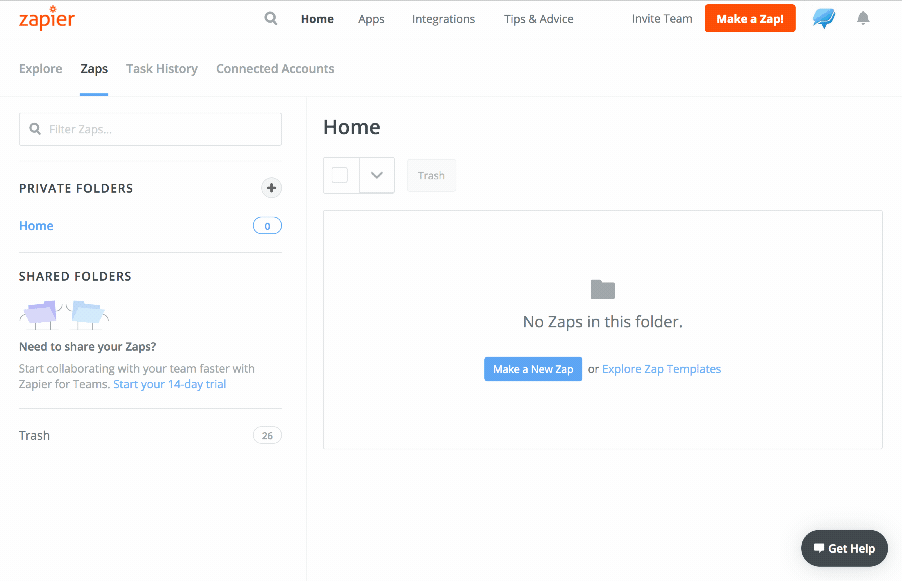
Task: Click the Zapier logo
Action: [47, 19]
